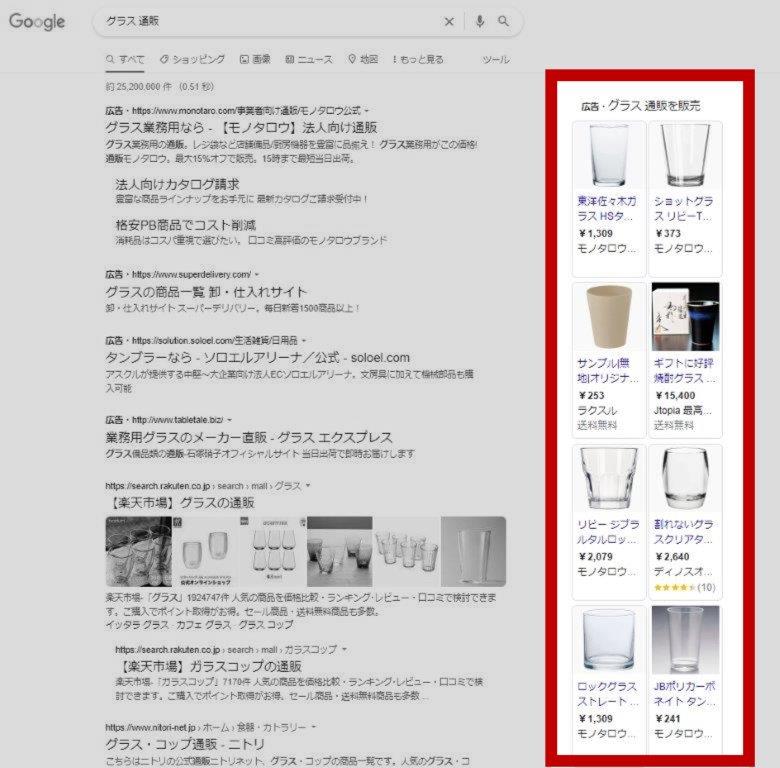Viewport: 780px width, 768px height.
Task: Open the タンブラーなら ソロエルアリーナ link
Action: tap(258, 358)
